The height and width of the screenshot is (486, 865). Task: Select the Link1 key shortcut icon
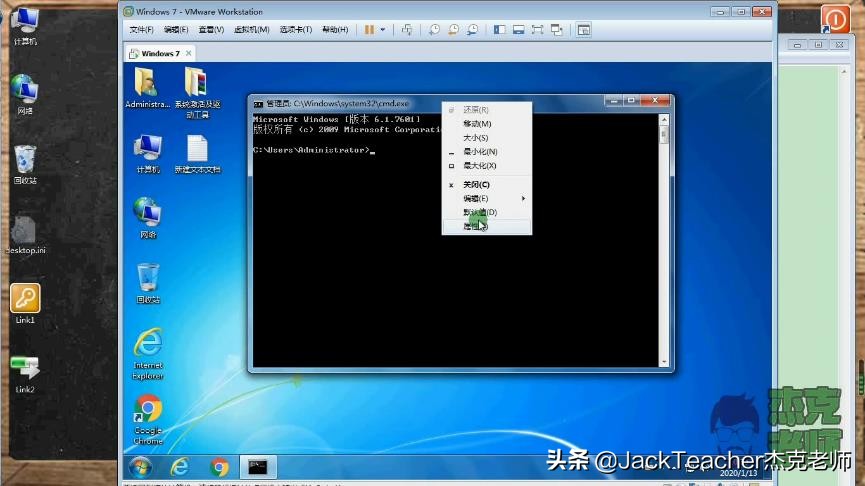[x=25, y=303]
